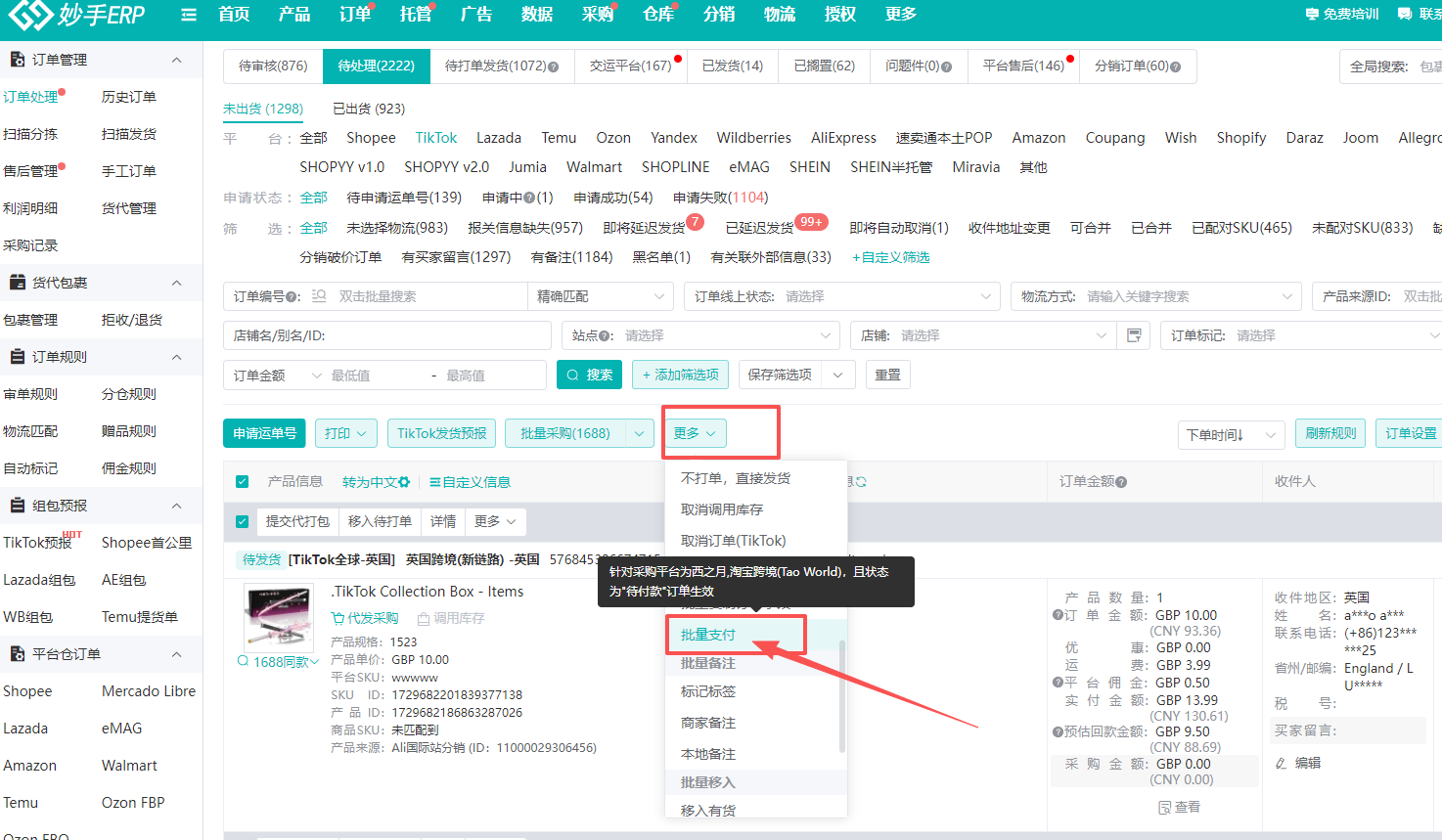Toggle the sidebar collapse hamburger icon
The image size is (1442, 840).
[x=189, y=15]
